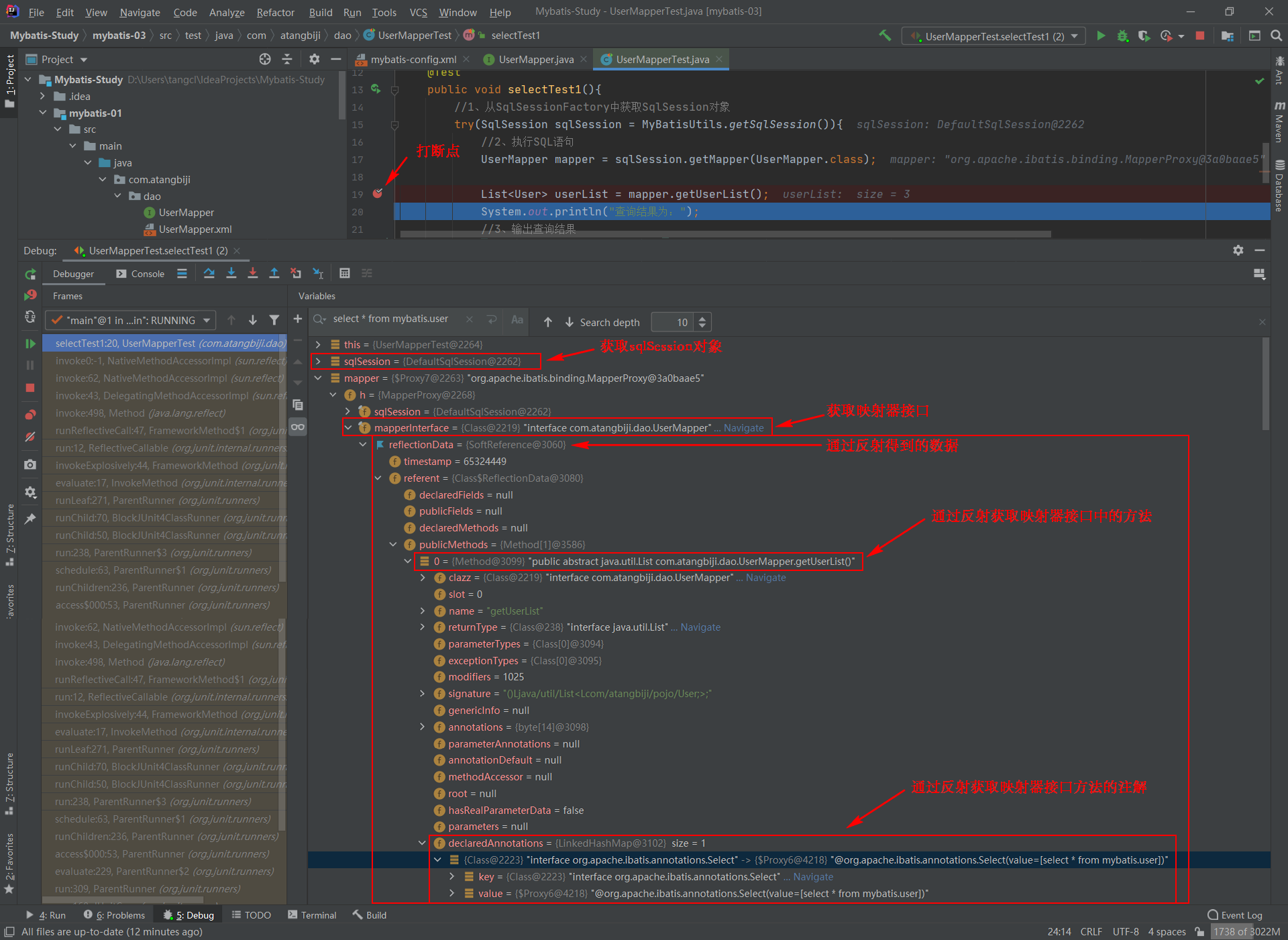This screenshot has width=1288, height=940.
Task: Collapse mybatis-01 module in Project tree
Action: point(42,113)
